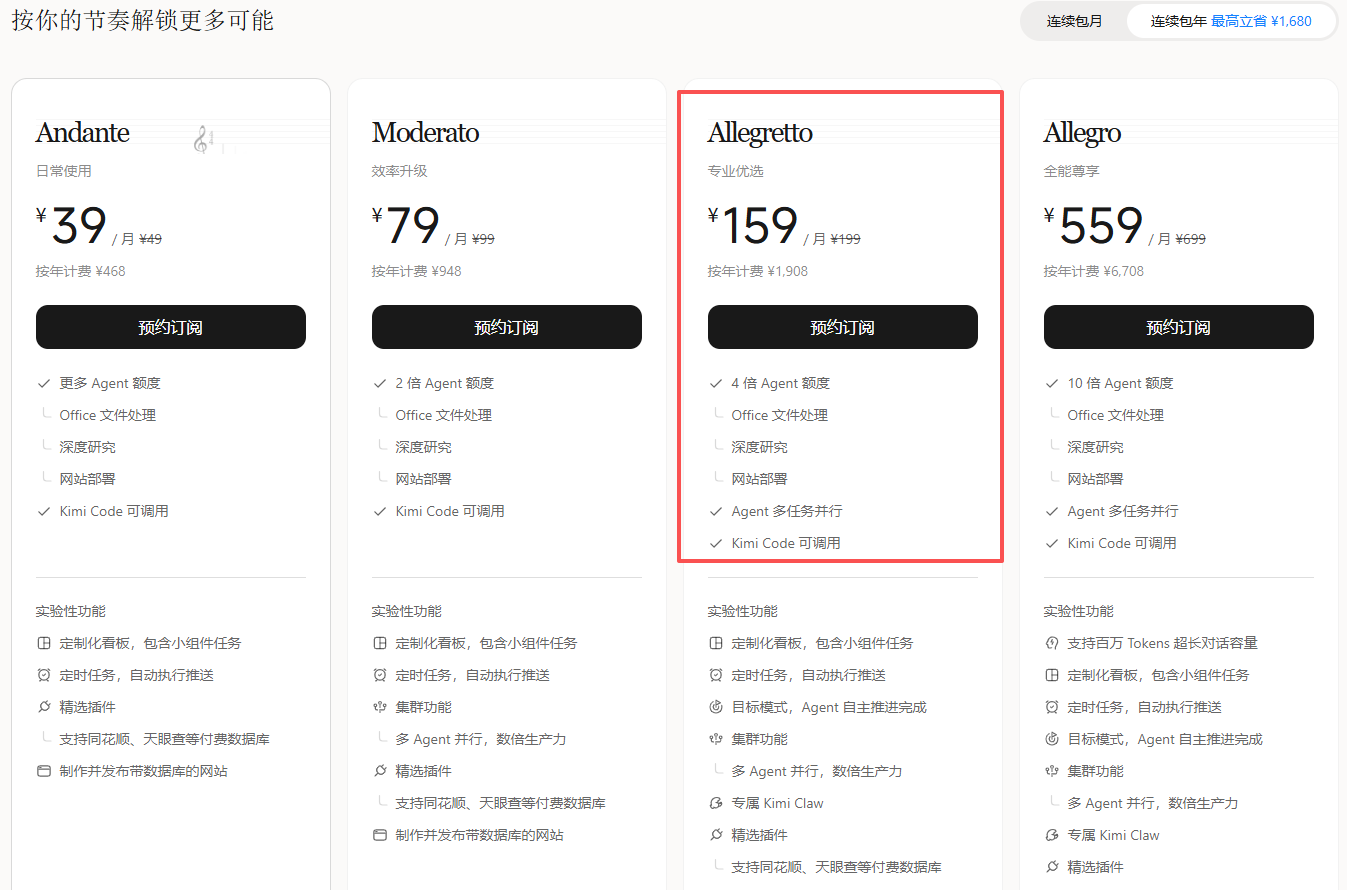Click the scheduled task clock icon under Andante
The image size is (1347, 890).
pyautogui.click(x=44, y=675)
